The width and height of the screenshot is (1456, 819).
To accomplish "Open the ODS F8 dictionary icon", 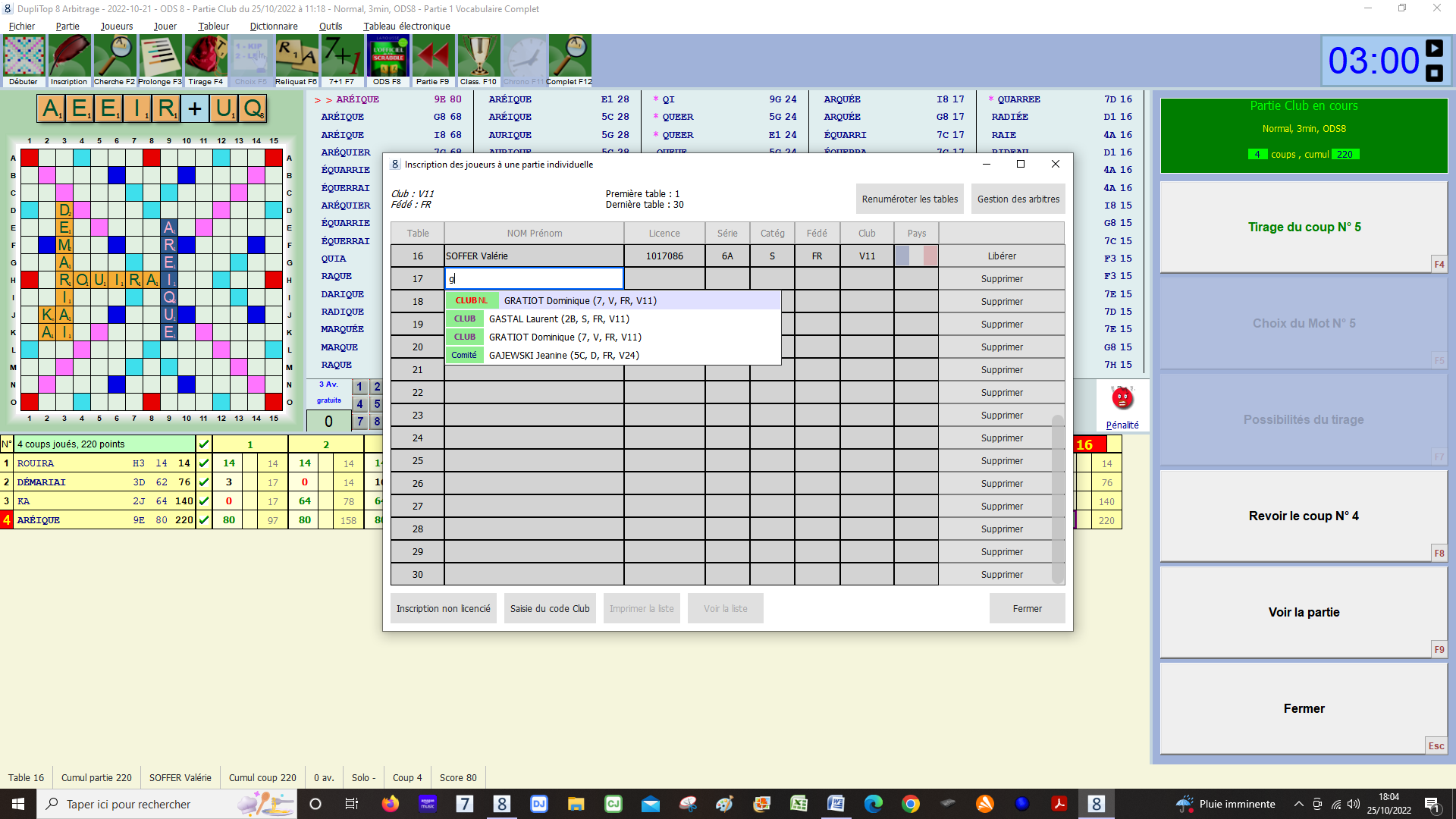I will tap(388, 57).
